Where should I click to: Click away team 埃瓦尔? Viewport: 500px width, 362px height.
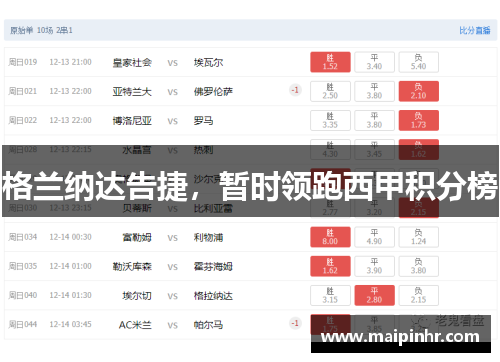208,62
